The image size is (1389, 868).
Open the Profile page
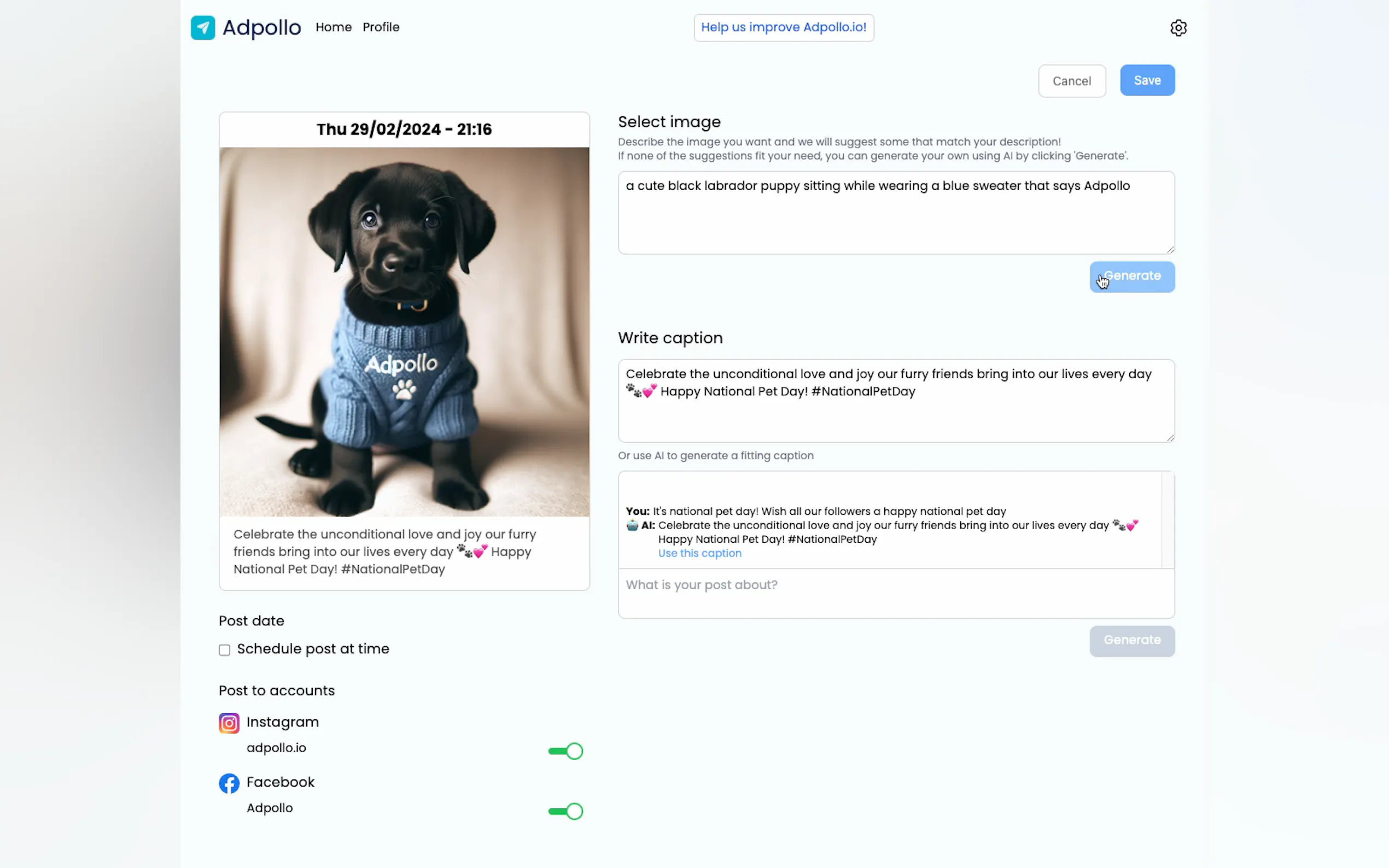click(381, 27)
